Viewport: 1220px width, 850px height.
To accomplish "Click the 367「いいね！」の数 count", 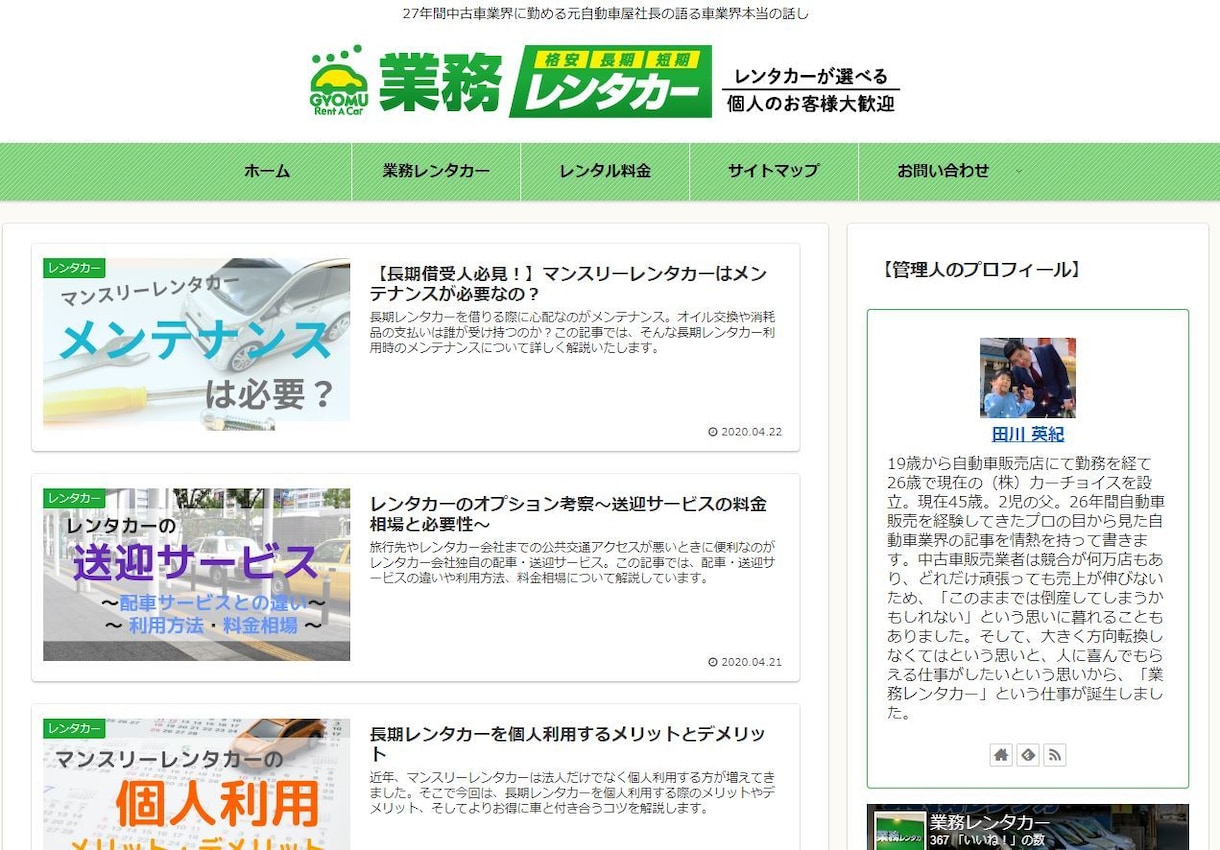I will [x=987, y=840].
